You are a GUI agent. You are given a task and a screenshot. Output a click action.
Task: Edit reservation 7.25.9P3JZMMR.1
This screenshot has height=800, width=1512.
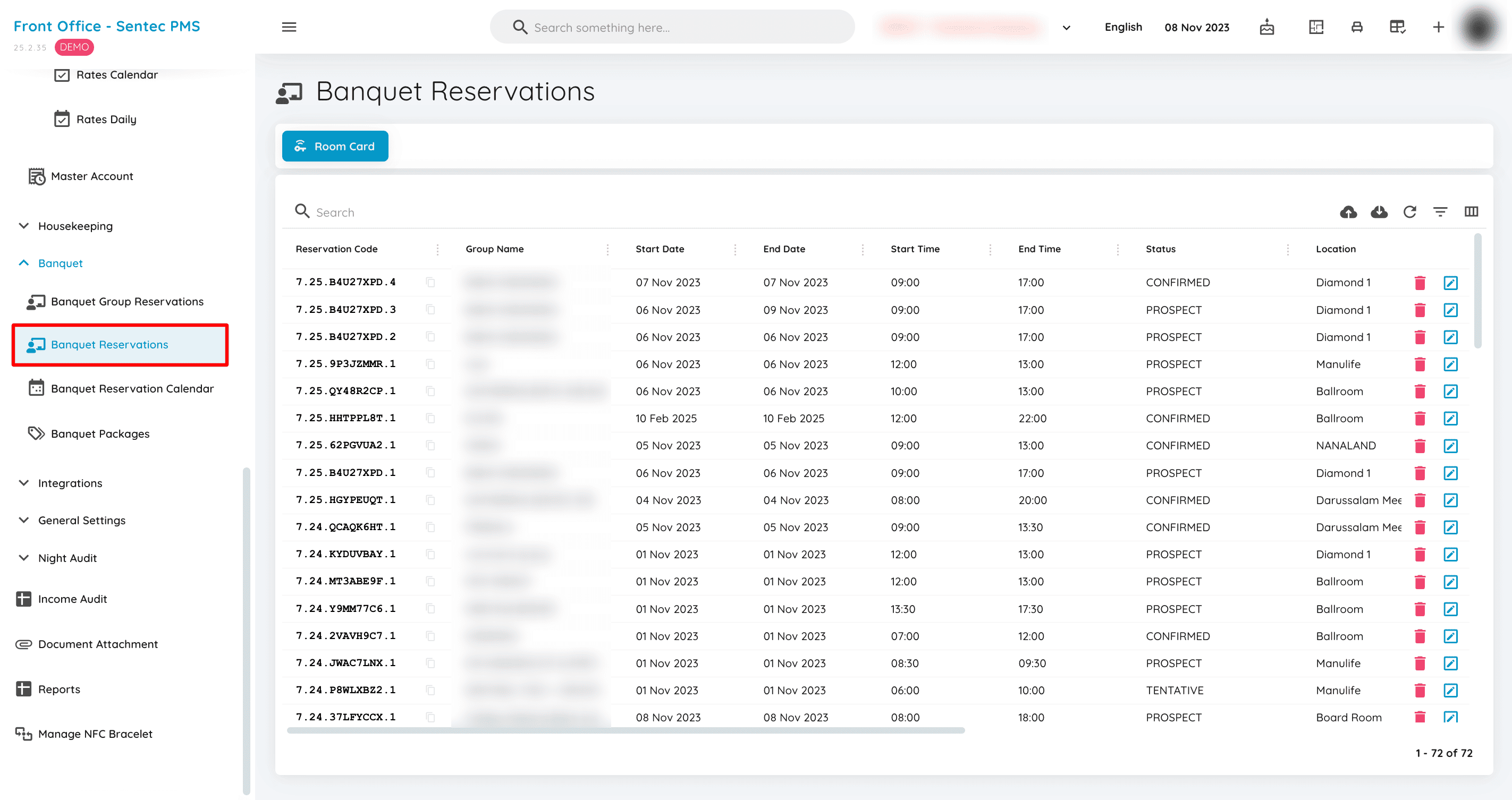tap(1450, 364)
